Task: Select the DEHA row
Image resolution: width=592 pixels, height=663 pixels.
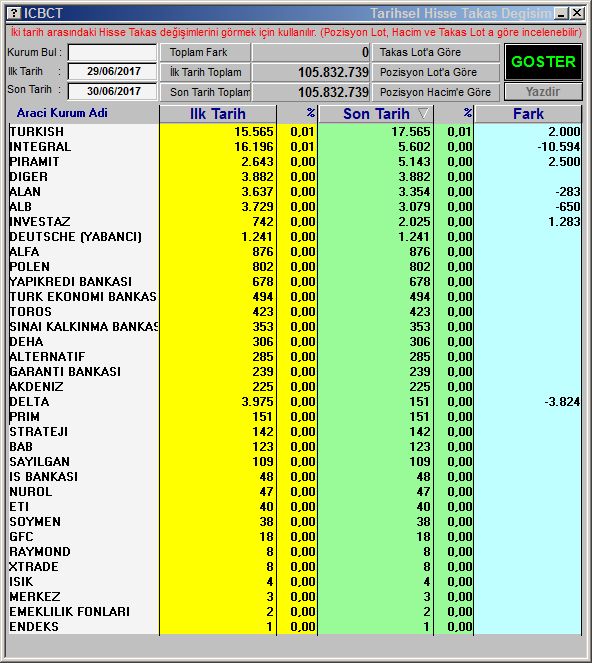Action: (295, 342)
